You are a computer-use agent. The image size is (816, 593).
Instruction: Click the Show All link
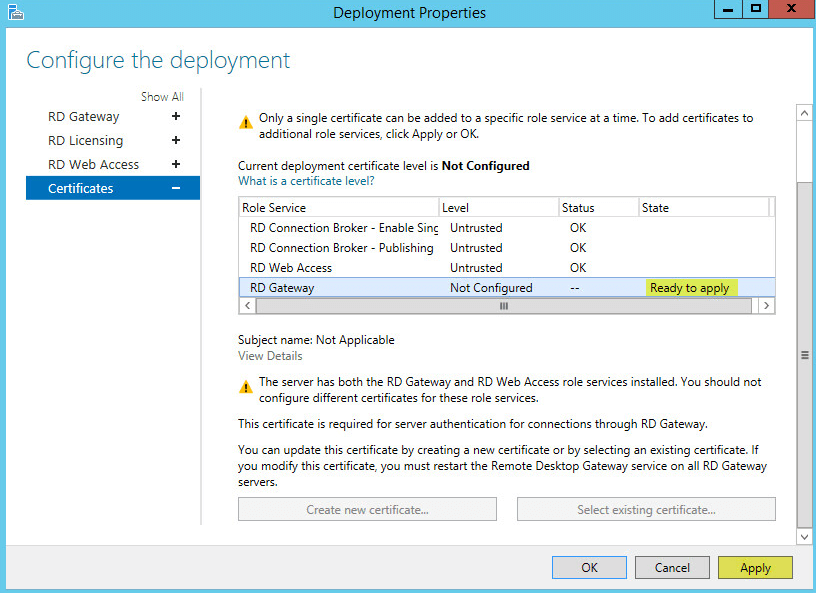click(x=162, y=96)
